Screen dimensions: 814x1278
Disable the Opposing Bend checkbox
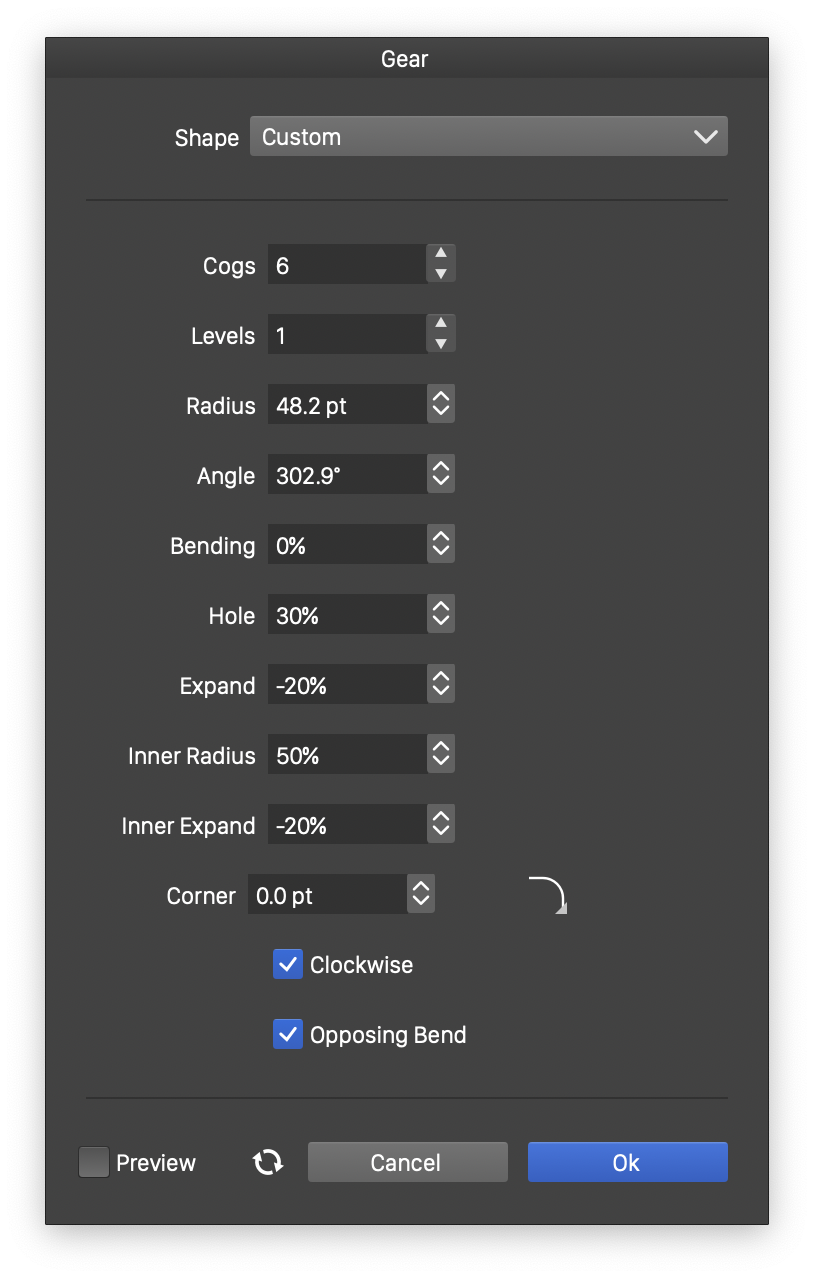[x=288, y=1035]
